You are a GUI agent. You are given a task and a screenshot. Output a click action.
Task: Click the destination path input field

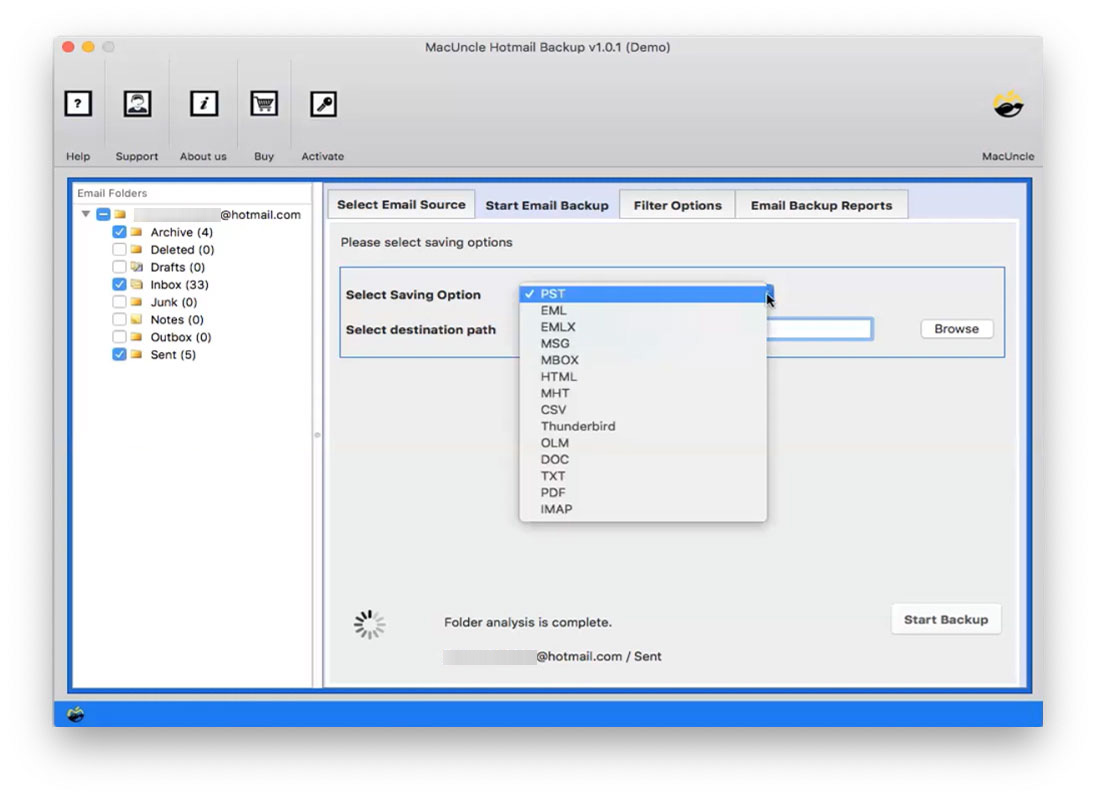tap(820, 328)
